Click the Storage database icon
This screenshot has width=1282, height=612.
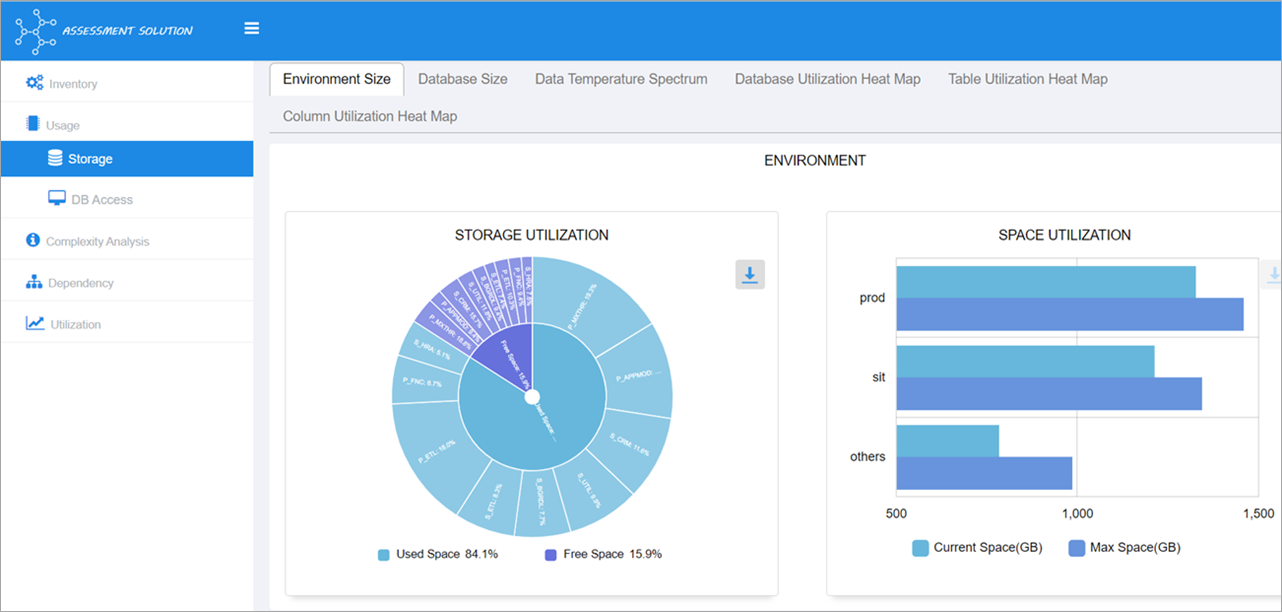point(55,158)
